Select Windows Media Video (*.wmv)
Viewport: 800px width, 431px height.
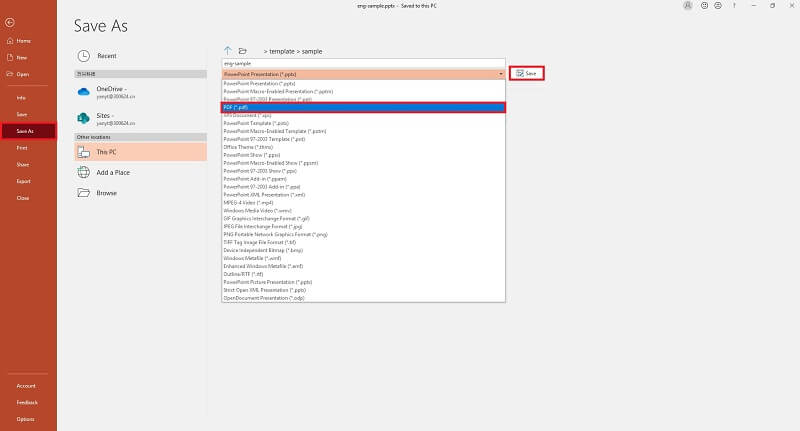point(363,210)
